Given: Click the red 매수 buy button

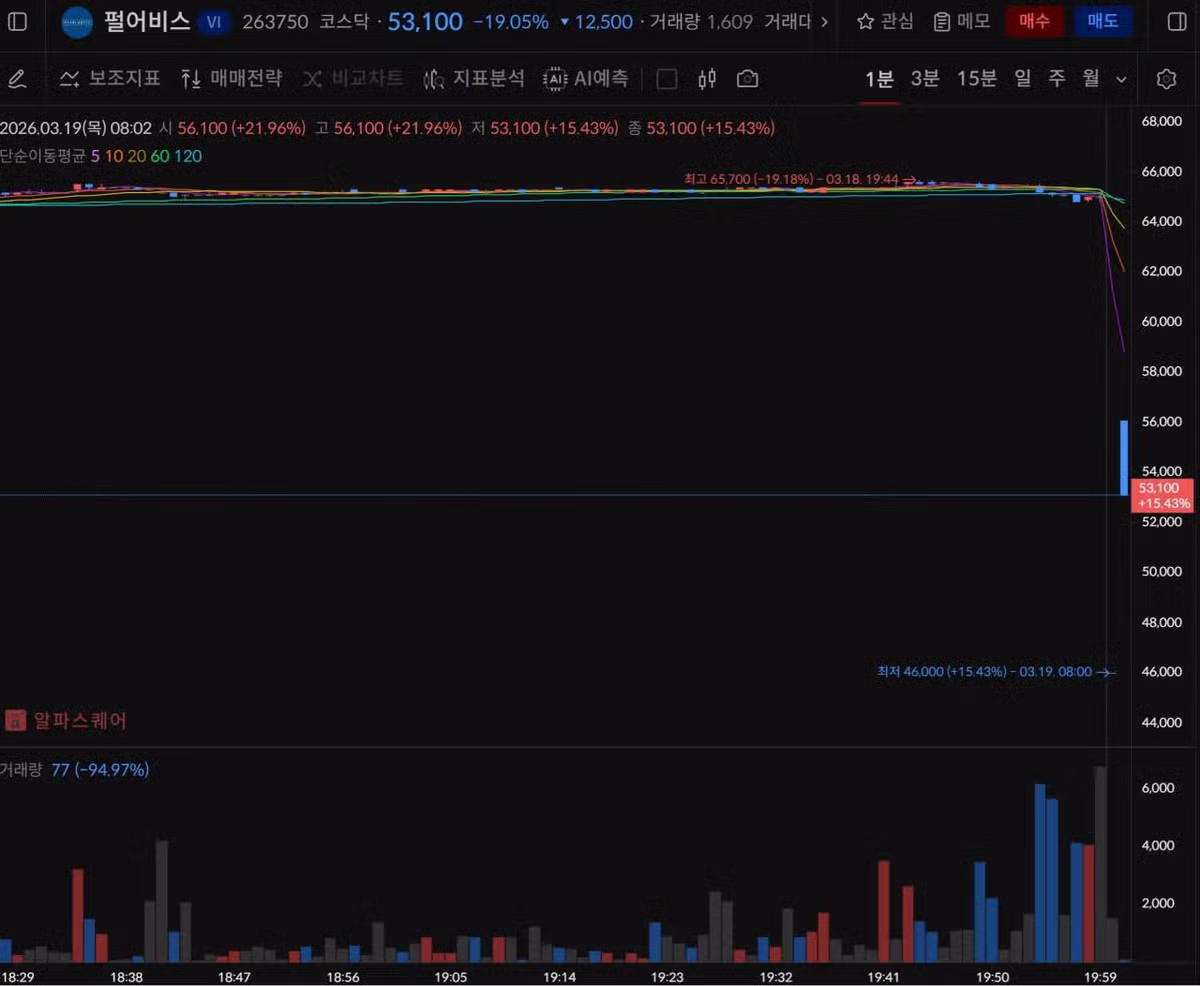Looking at the screenshot, I should 1034,21.
